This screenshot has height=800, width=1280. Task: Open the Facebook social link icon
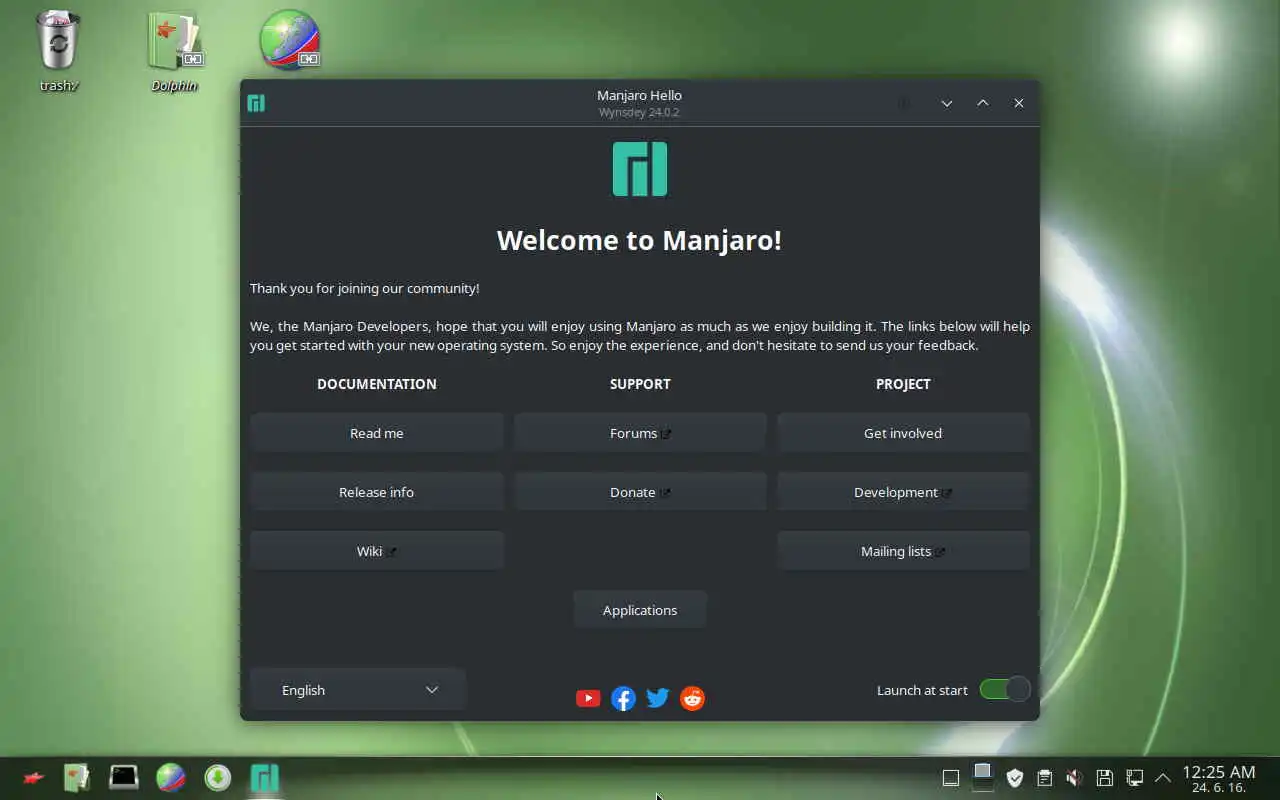click(x=623, y=698)
